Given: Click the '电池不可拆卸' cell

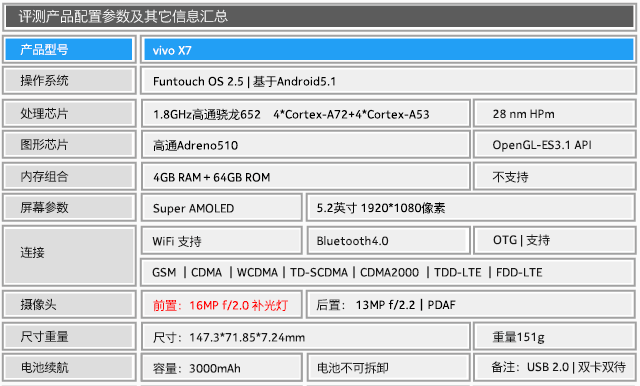Looking at the screenshot, I should [388, 368].
